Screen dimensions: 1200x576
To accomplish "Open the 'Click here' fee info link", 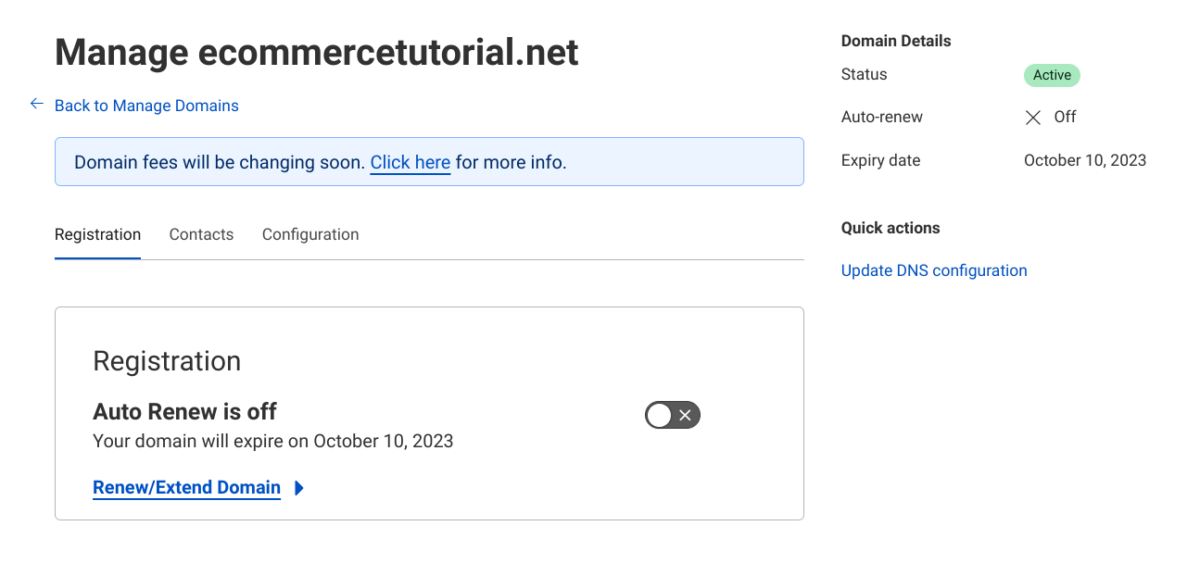I will (410, 162).
